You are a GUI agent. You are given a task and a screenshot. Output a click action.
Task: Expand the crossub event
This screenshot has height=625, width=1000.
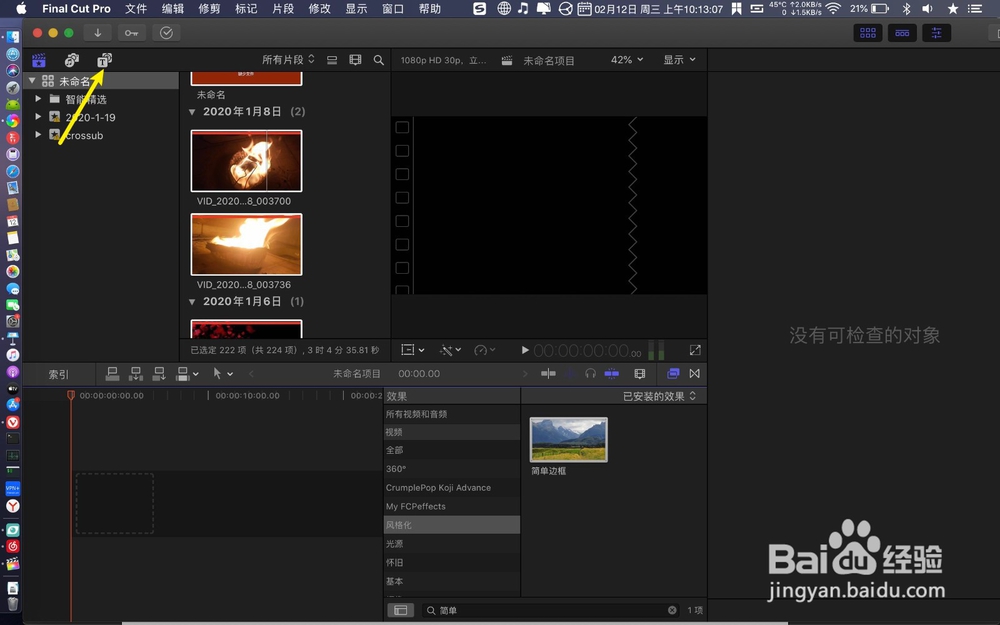tap(38, 134)
